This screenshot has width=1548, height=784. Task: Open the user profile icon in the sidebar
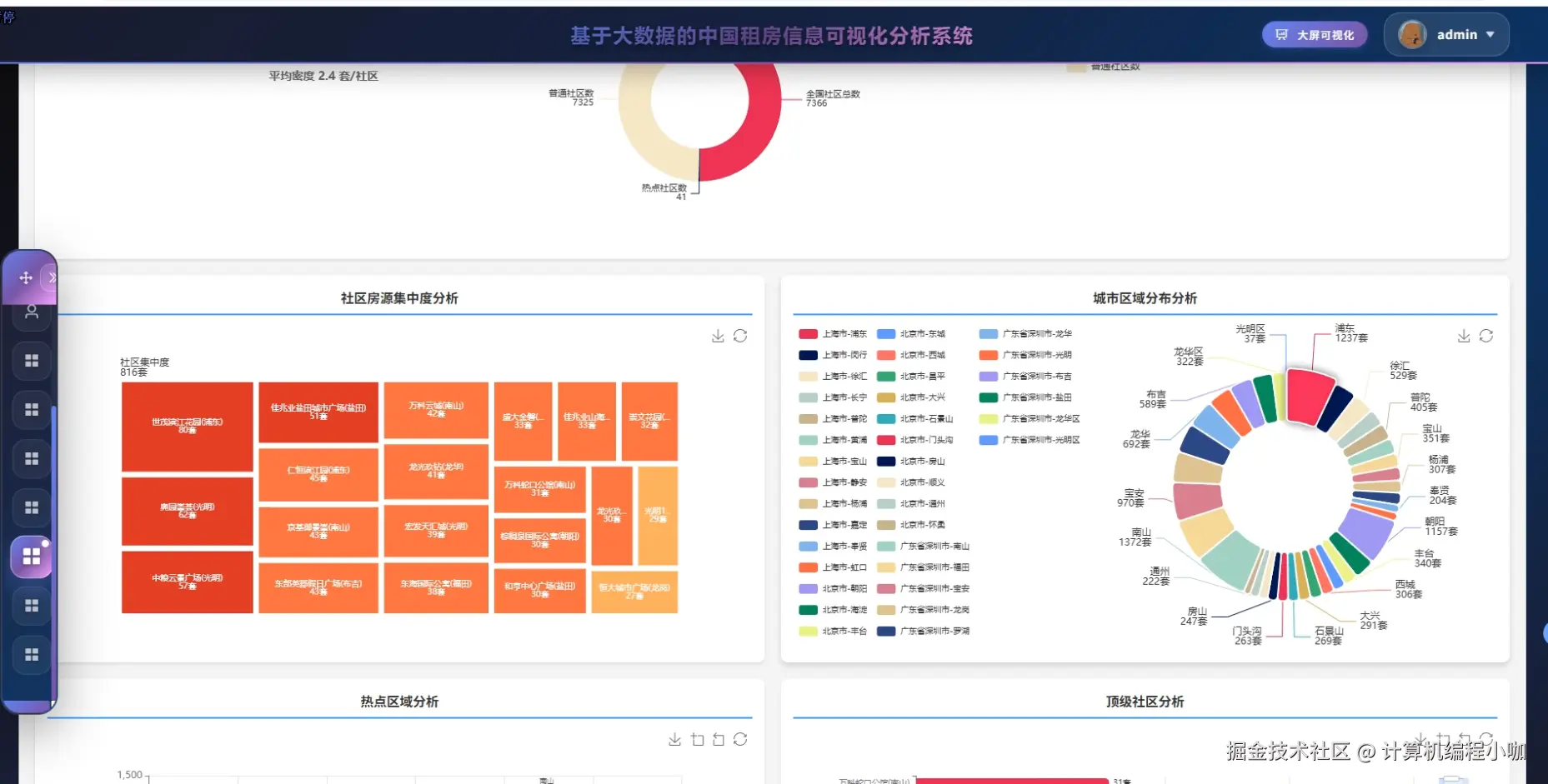click(31, 314)
